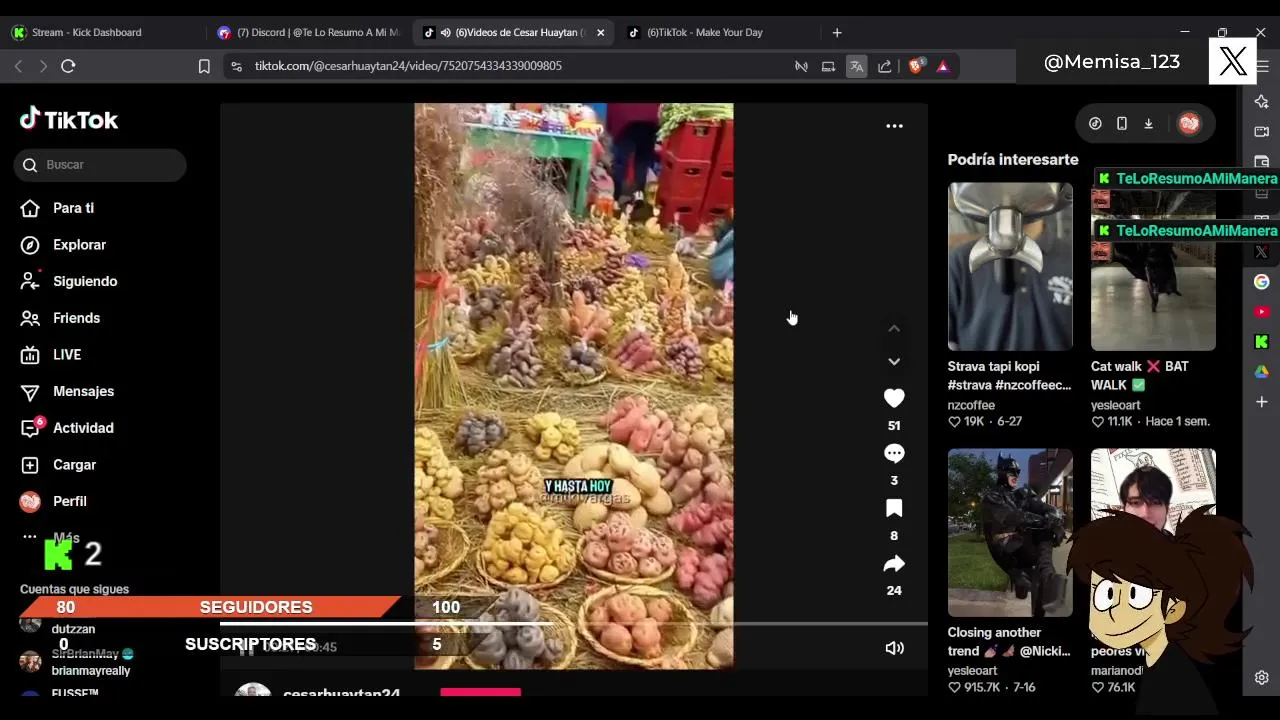The image size is (1280, 720).
Task: Open the Cat walk BAT WALK title
Action: (1140, 375)
